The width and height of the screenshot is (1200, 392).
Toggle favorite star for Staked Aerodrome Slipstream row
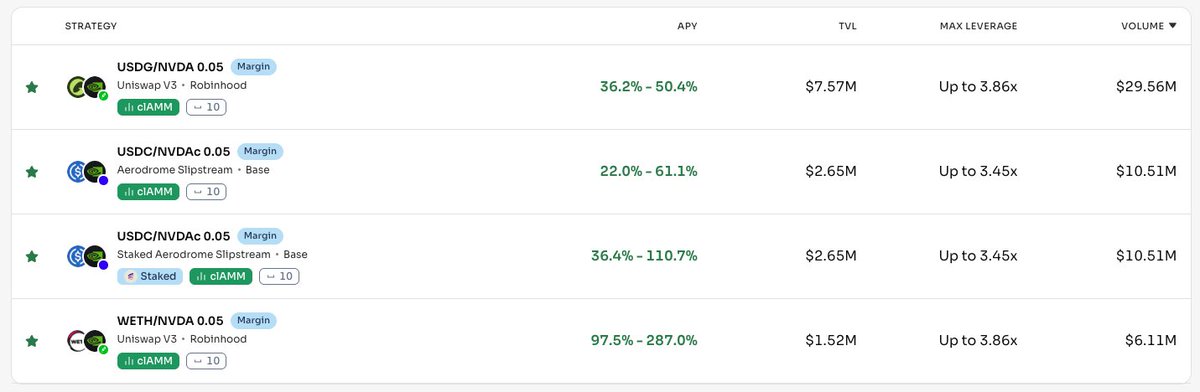[x=32, y=257]
